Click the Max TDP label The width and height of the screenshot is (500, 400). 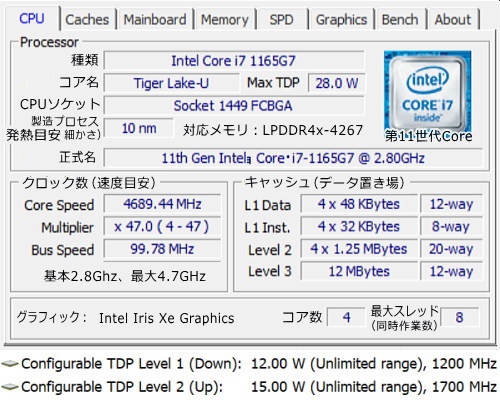click(x=273, y=83)
